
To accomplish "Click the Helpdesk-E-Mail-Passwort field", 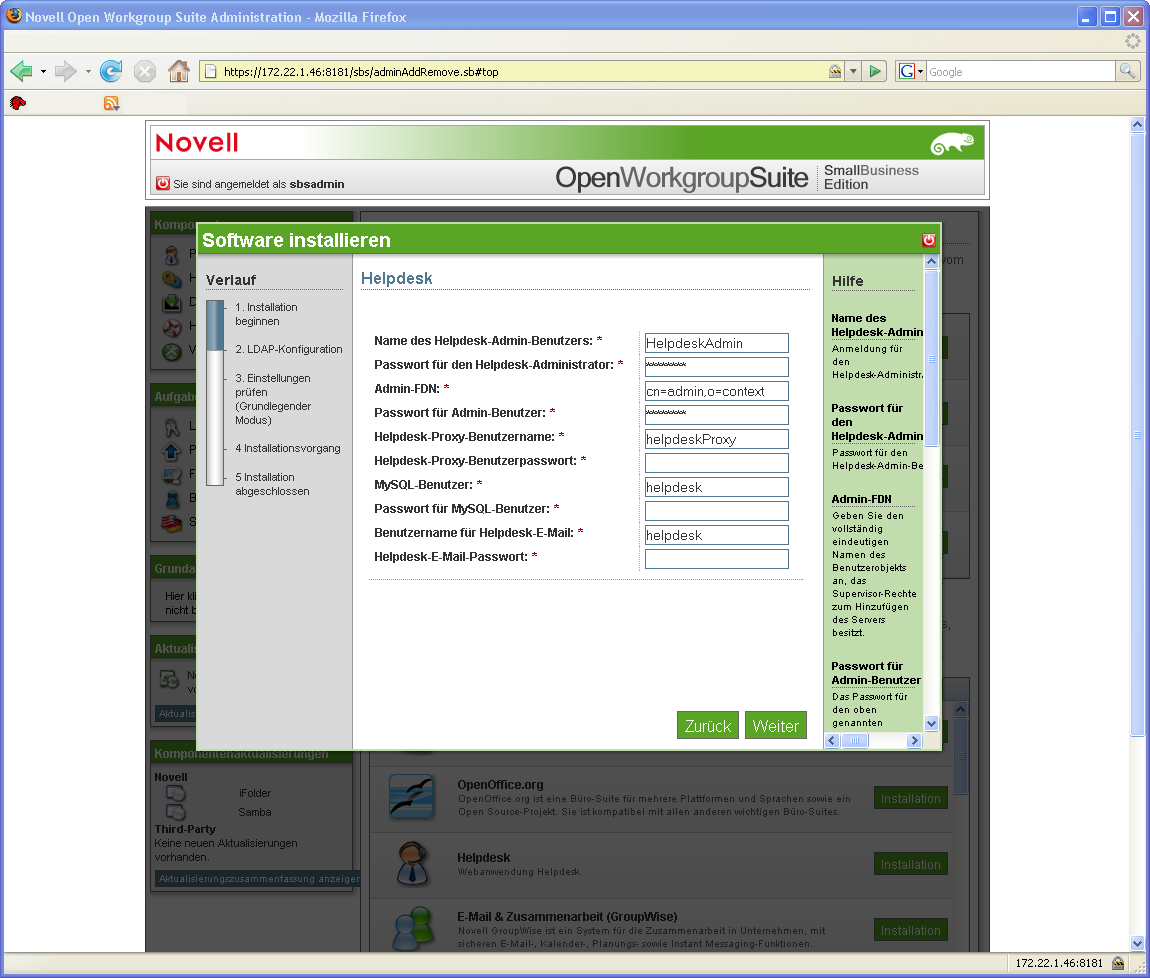I will pyautogui.click(x=717, y=559).
